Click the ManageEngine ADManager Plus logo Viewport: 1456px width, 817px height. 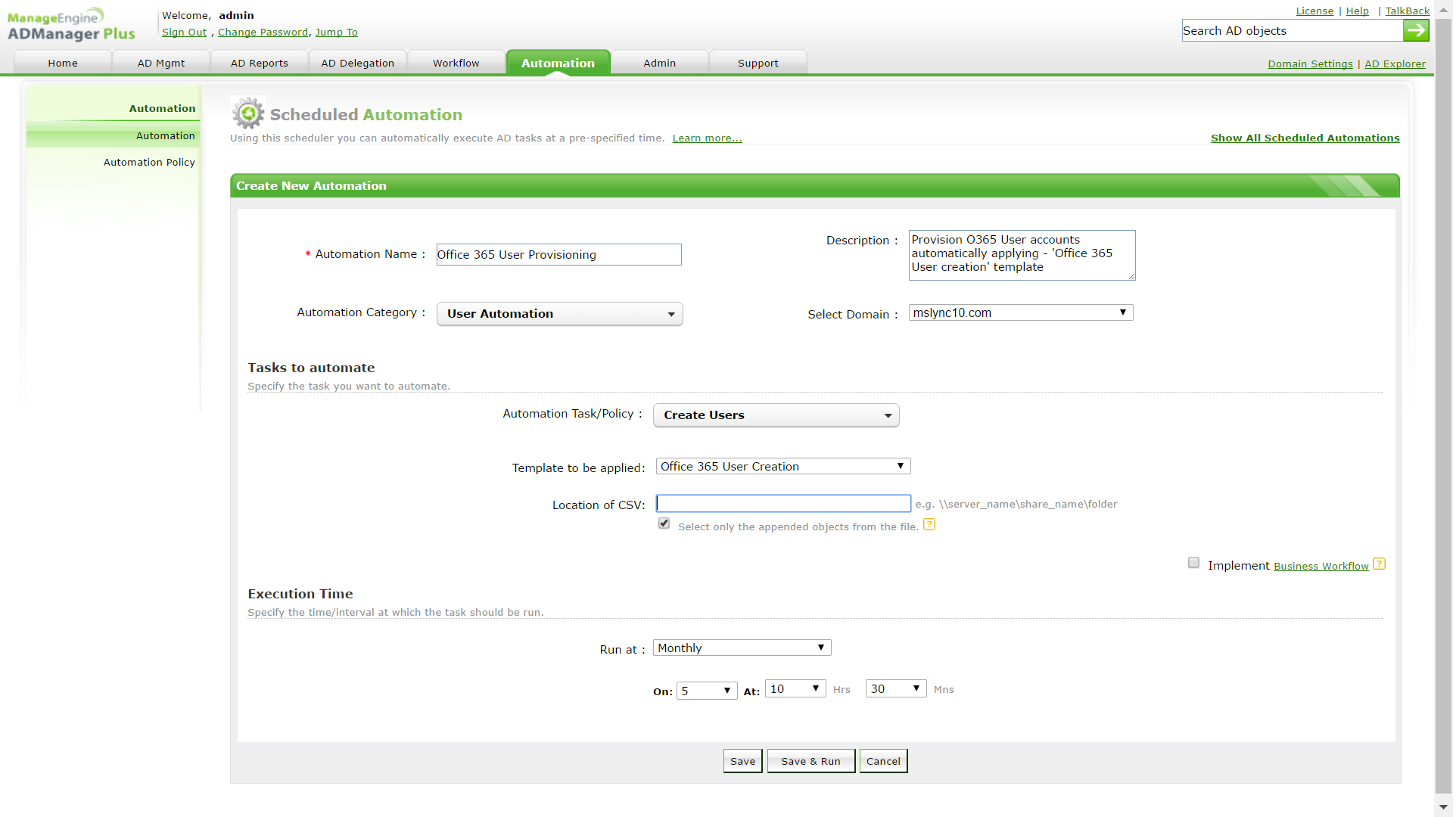[71, 25]
